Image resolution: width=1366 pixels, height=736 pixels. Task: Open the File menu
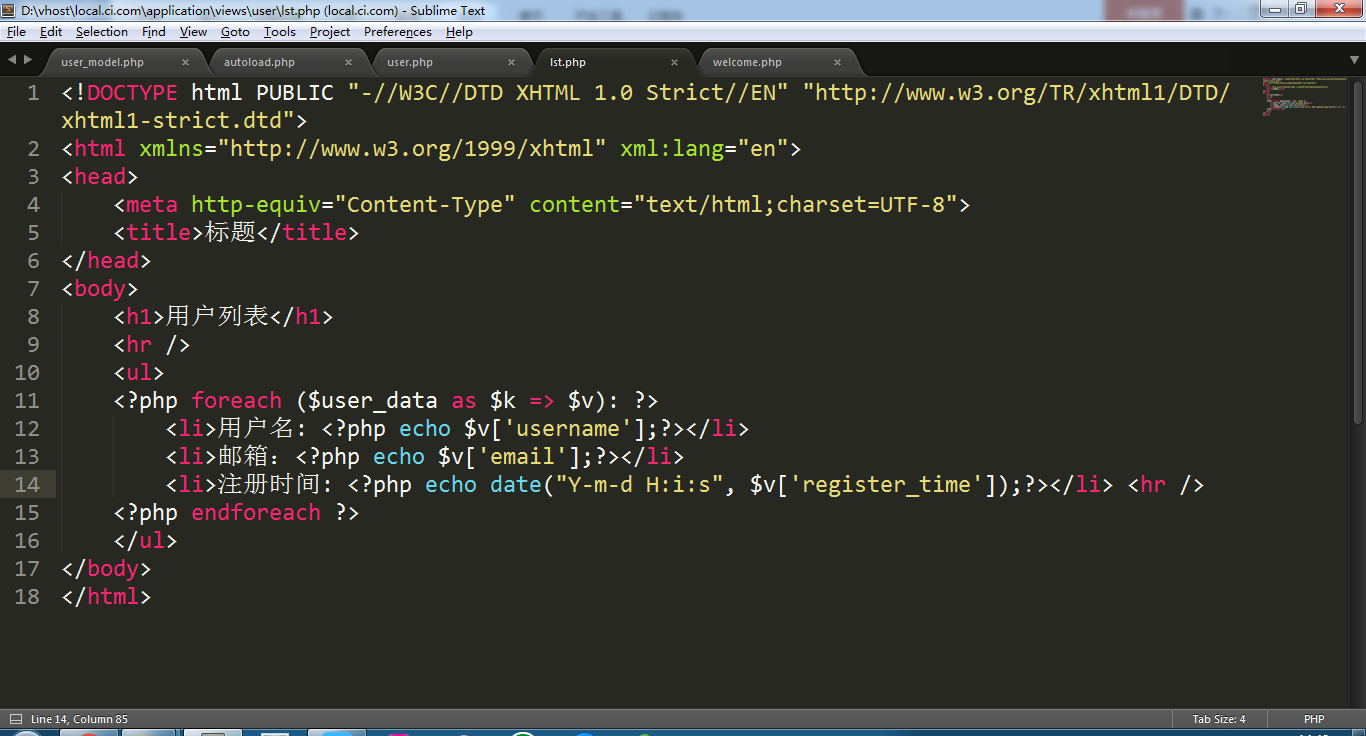(16, 32)
